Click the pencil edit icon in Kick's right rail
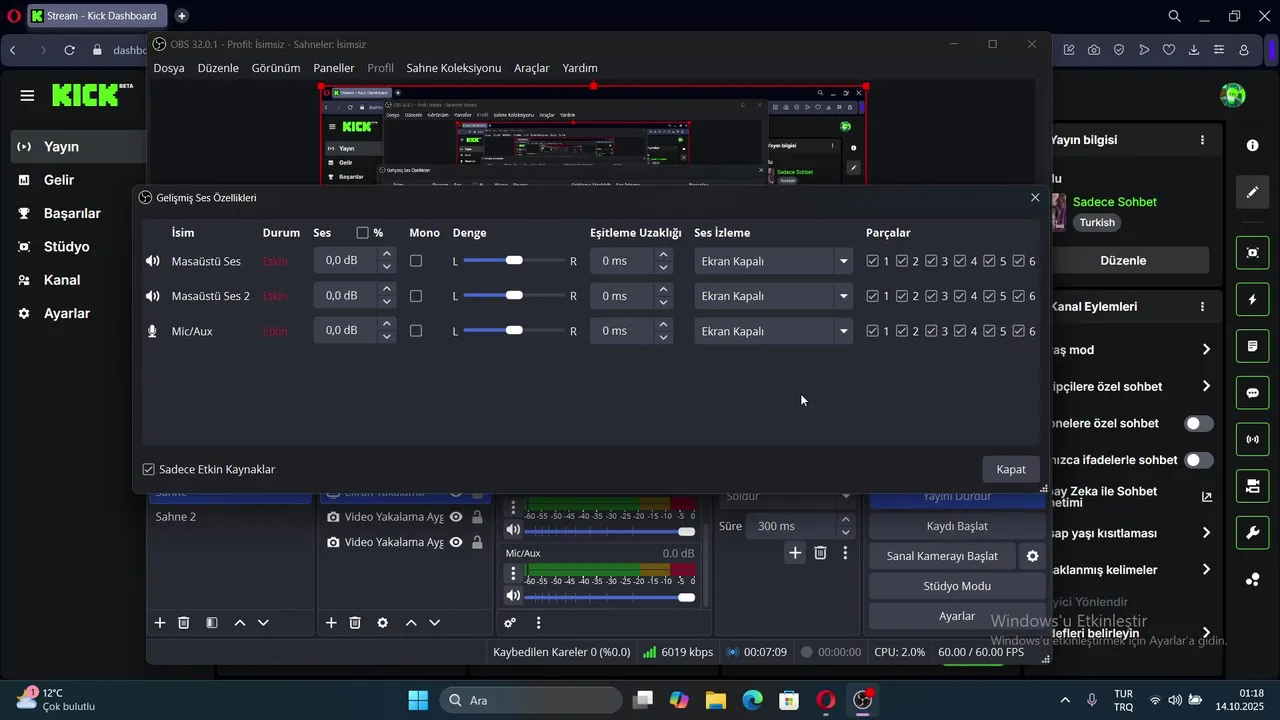This screenshot has height=720, width=1280. 1253,192
